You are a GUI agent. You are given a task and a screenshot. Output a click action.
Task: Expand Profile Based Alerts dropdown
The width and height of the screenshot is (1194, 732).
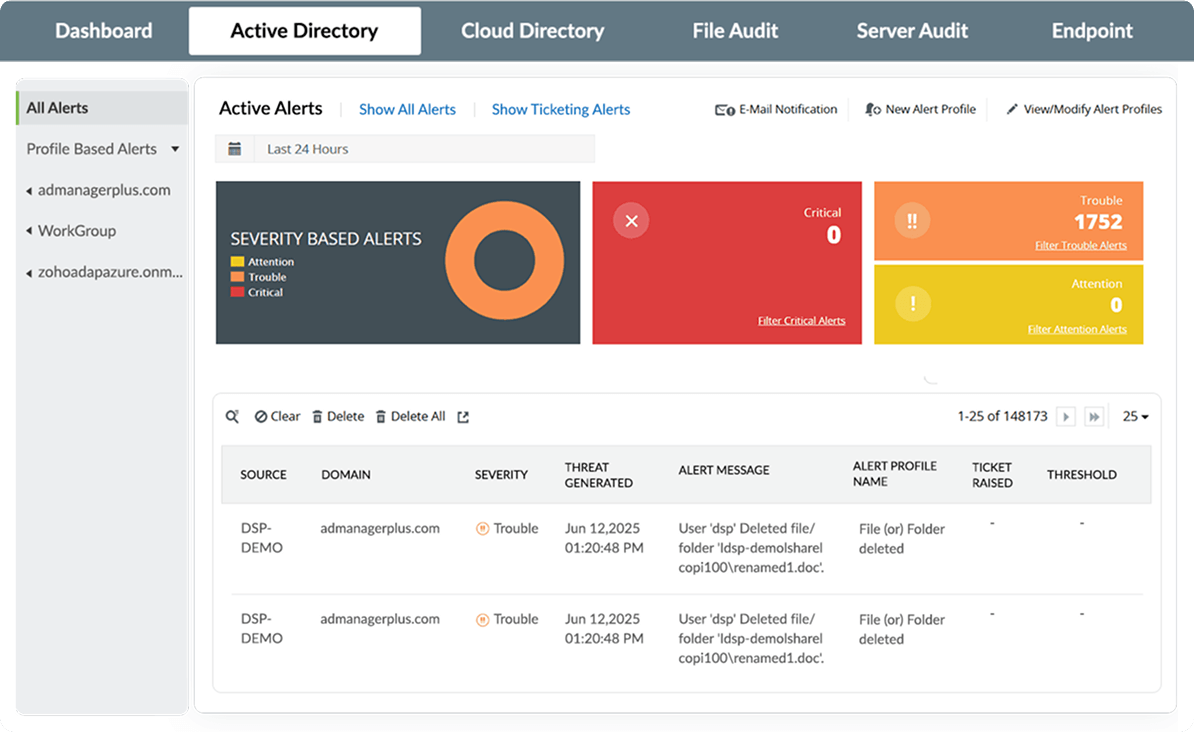click(x=175, y=149)
